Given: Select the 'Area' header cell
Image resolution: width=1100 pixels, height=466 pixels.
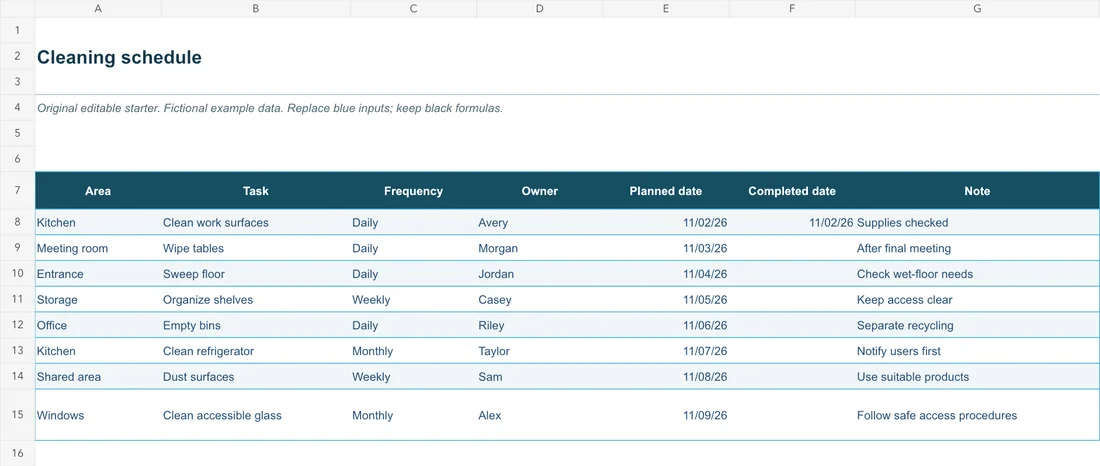Looking at the screenshot, I should (x=98, y=190).
